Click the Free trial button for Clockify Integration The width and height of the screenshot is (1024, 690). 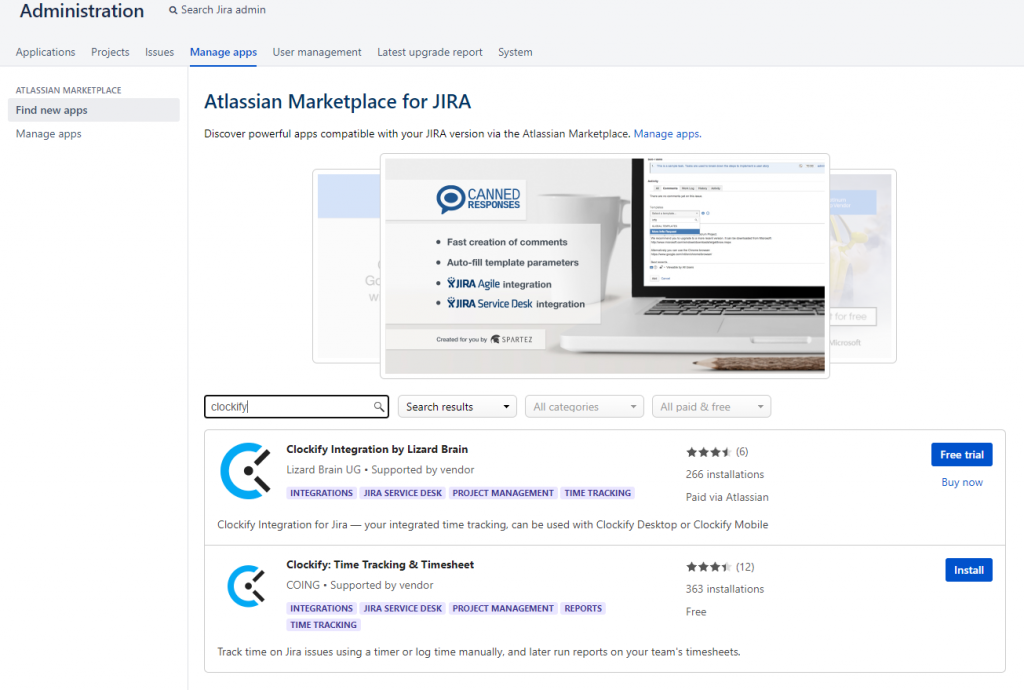tap(961, 454)
